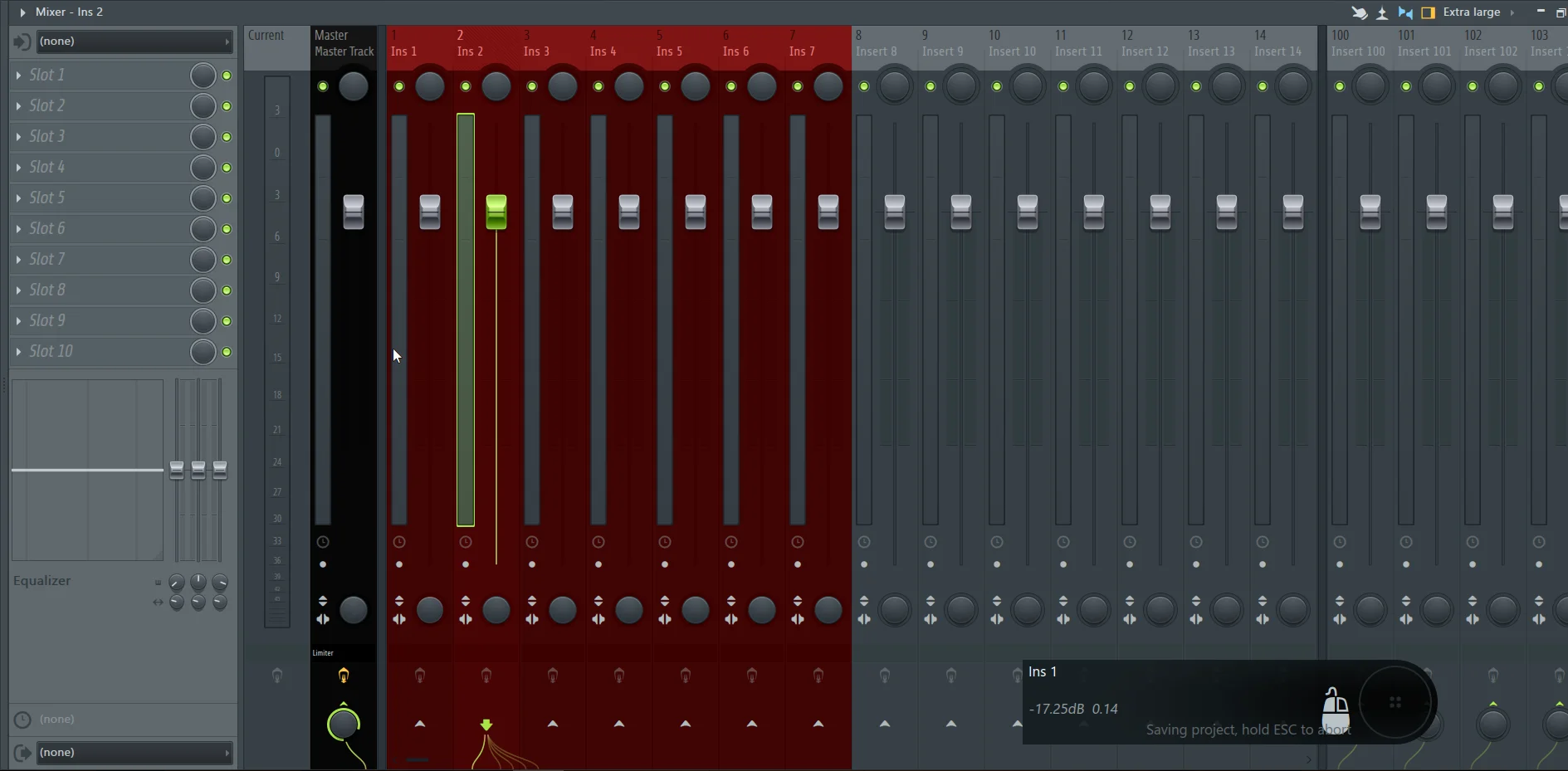
Task: Click the Insert 8 invert phase arrows icon
Action: pos(864,601)
